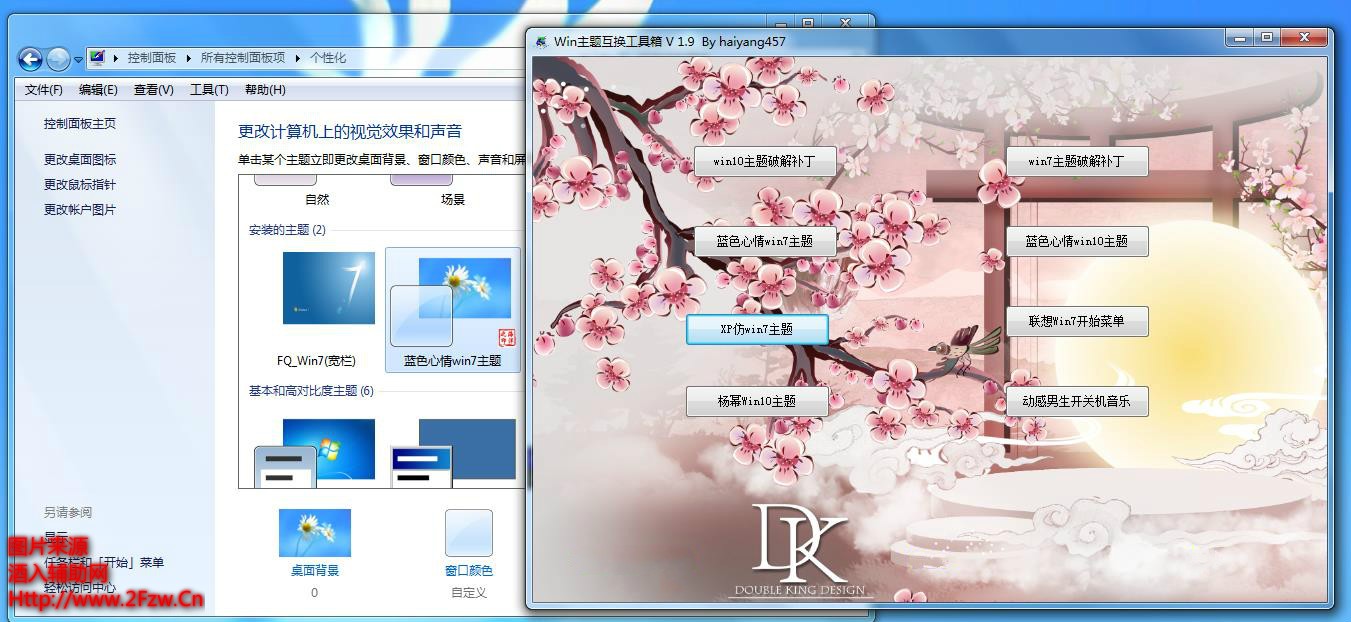Click the 联想Win7开始菜单 button

point(1077,321)
